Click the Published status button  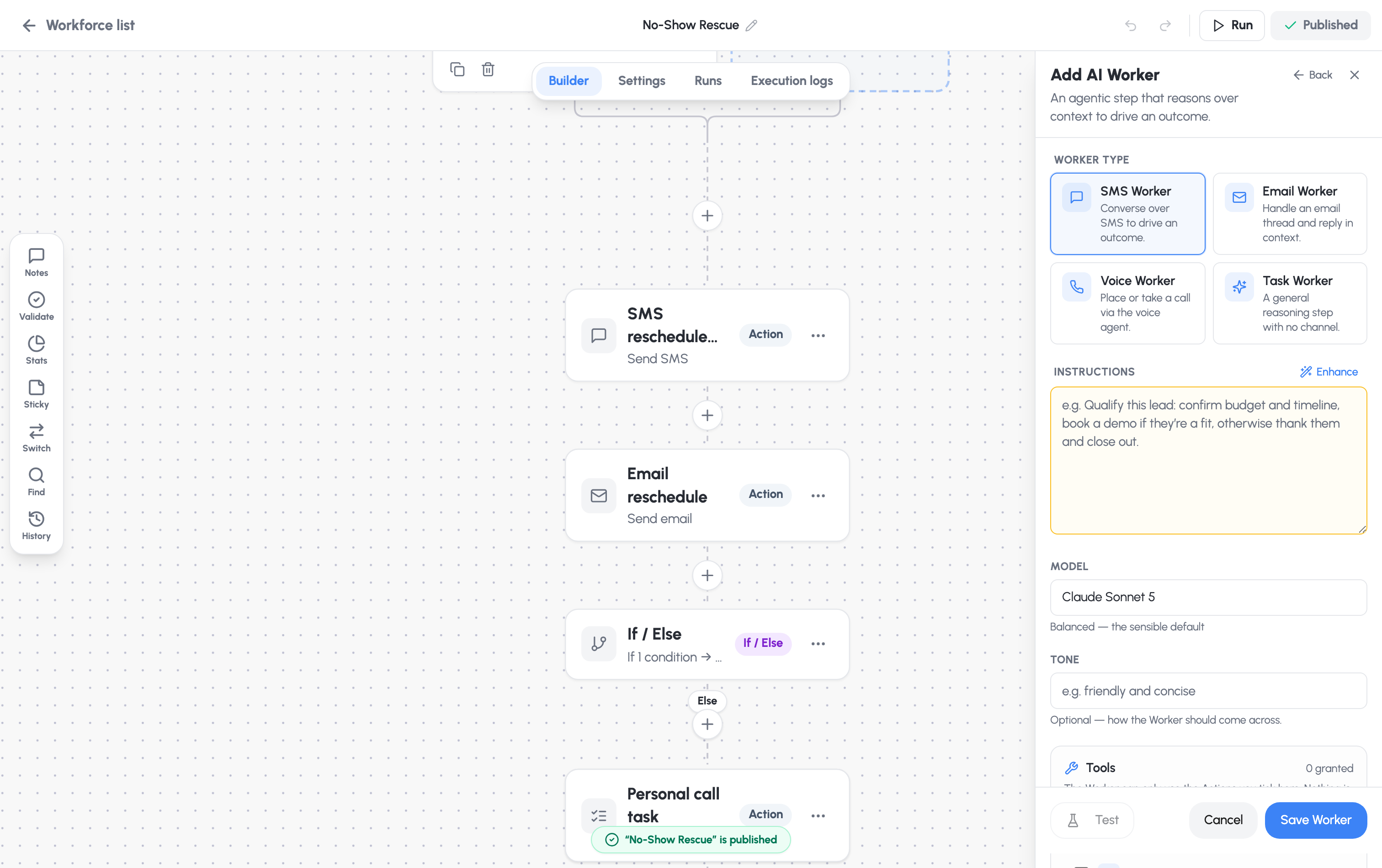coord(1321,25)
